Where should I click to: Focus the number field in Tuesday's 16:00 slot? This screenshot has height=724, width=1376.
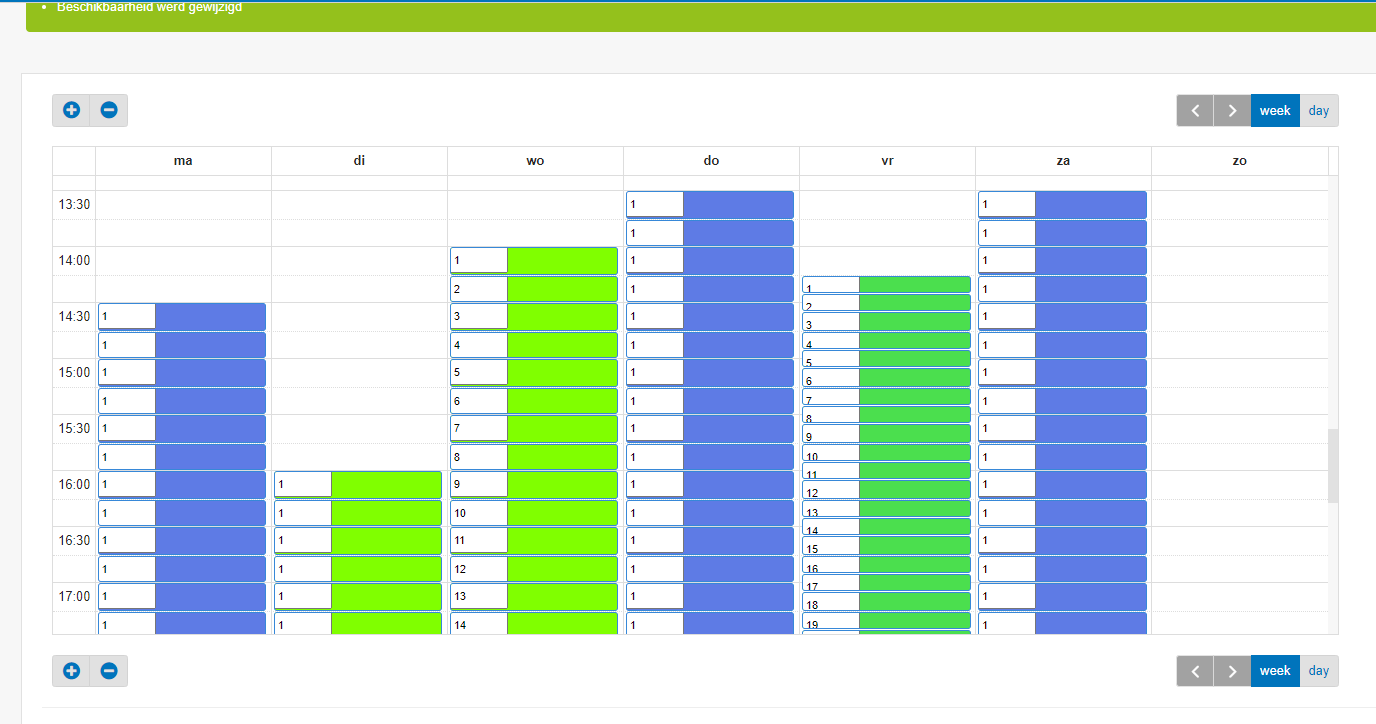303,485
